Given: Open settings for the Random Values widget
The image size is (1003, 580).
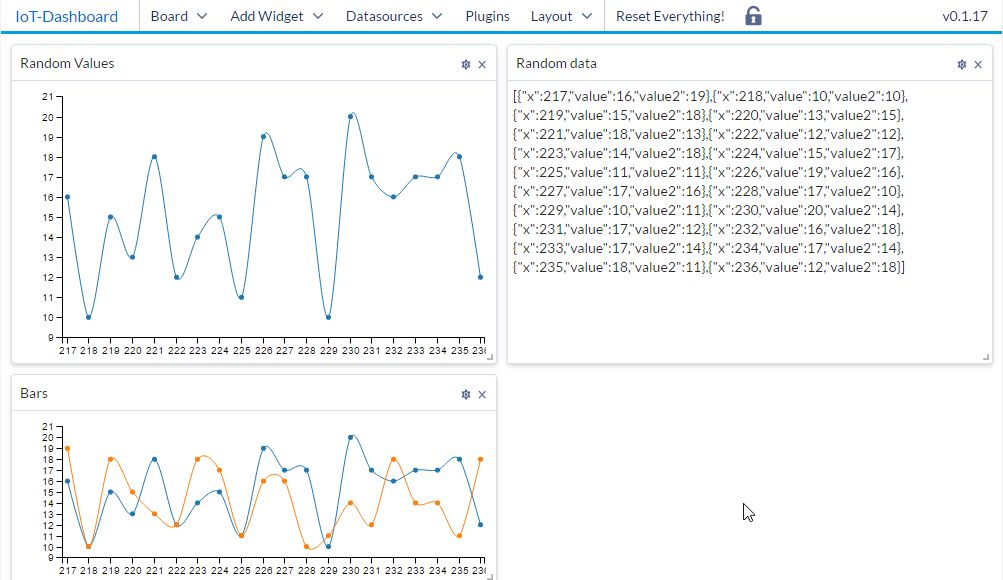Looking at the screenshot, I should coord(466,63).
